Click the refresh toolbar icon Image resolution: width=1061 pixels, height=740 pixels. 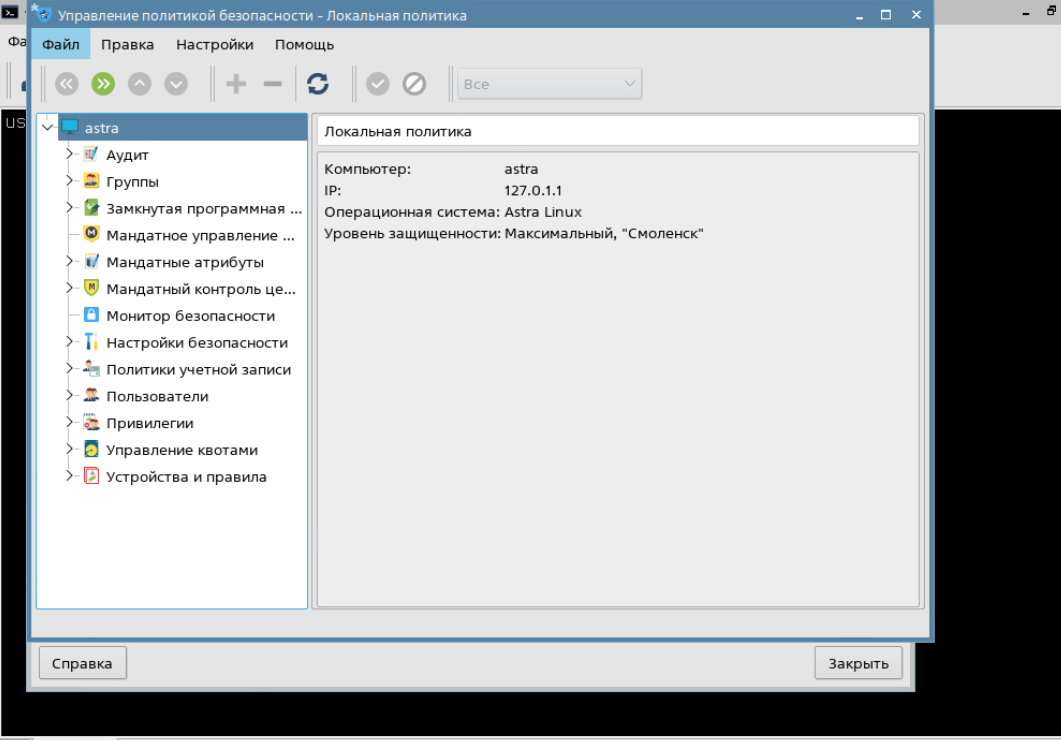pyautogui.click(x=317, y=84)
